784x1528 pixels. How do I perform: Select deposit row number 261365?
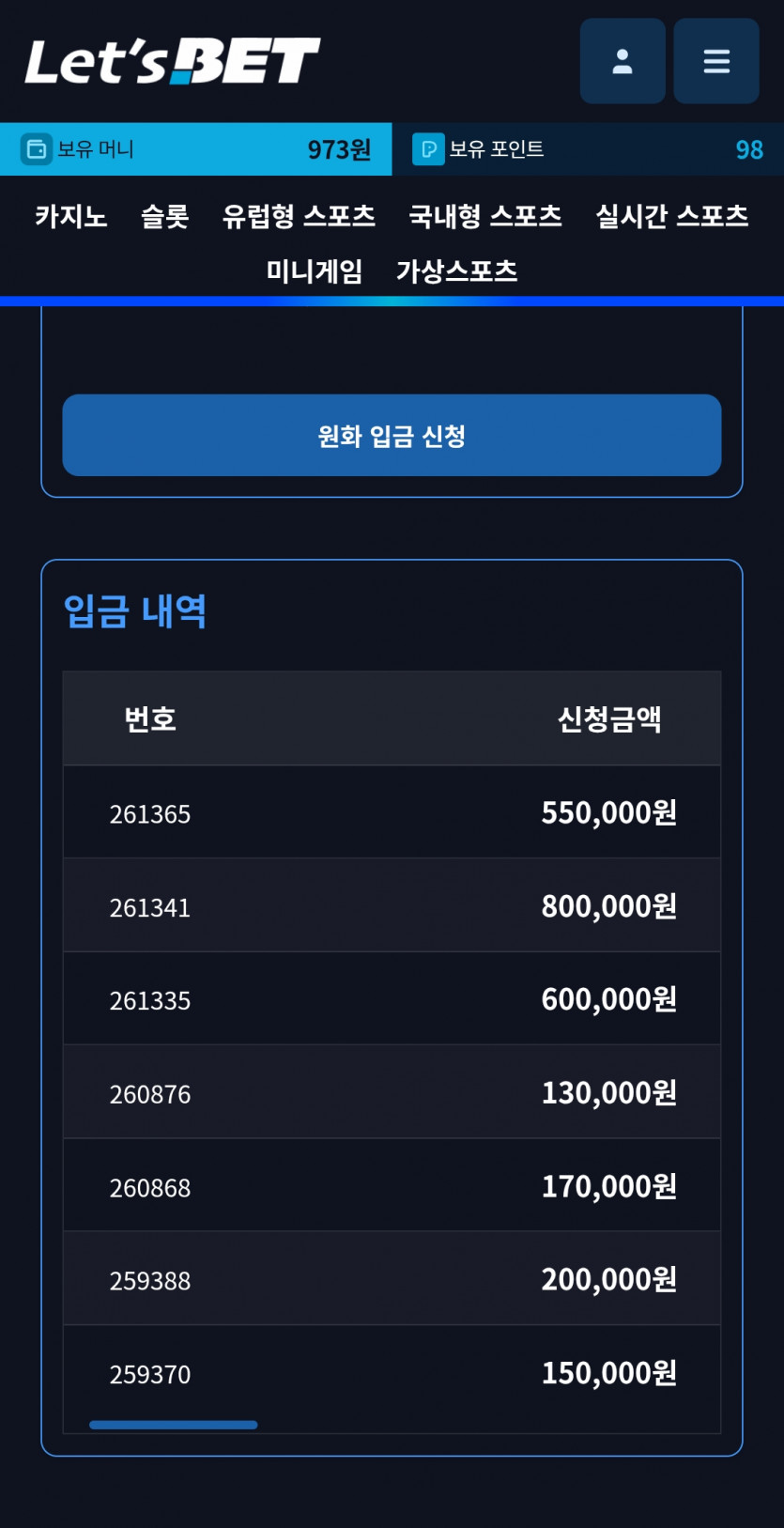(x=392, y=812)
